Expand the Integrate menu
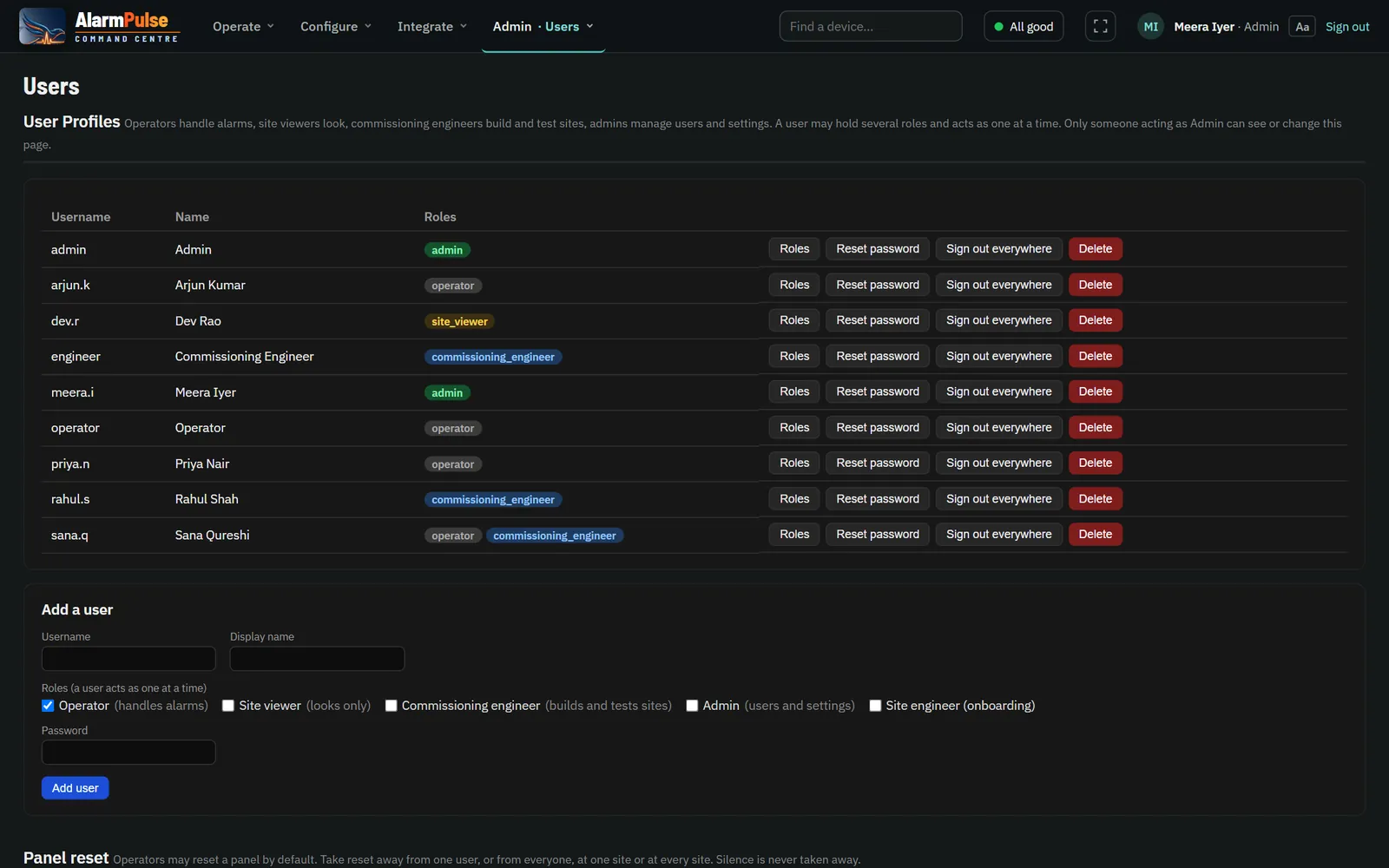This screenshot has height=868, width=1389. [431, 26]
